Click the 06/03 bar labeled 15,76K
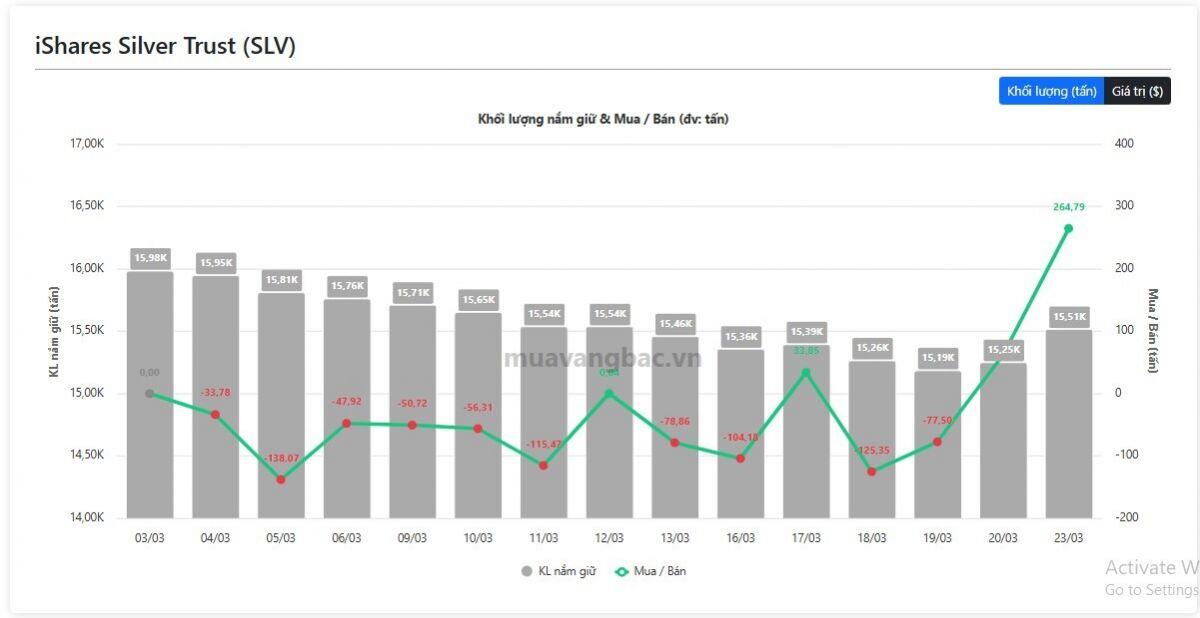The width and height of the screenshot is (1200, 618). (346, 408)
